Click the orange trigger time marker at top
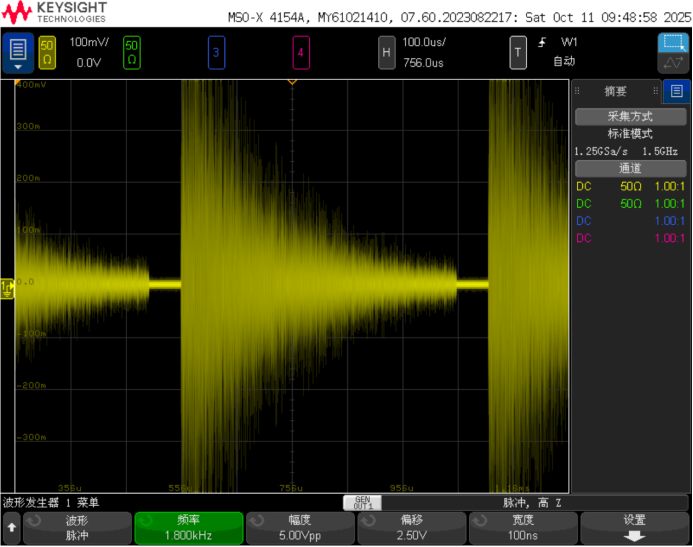The width and height of the screenshot is (693, 547). pos(292,82)
